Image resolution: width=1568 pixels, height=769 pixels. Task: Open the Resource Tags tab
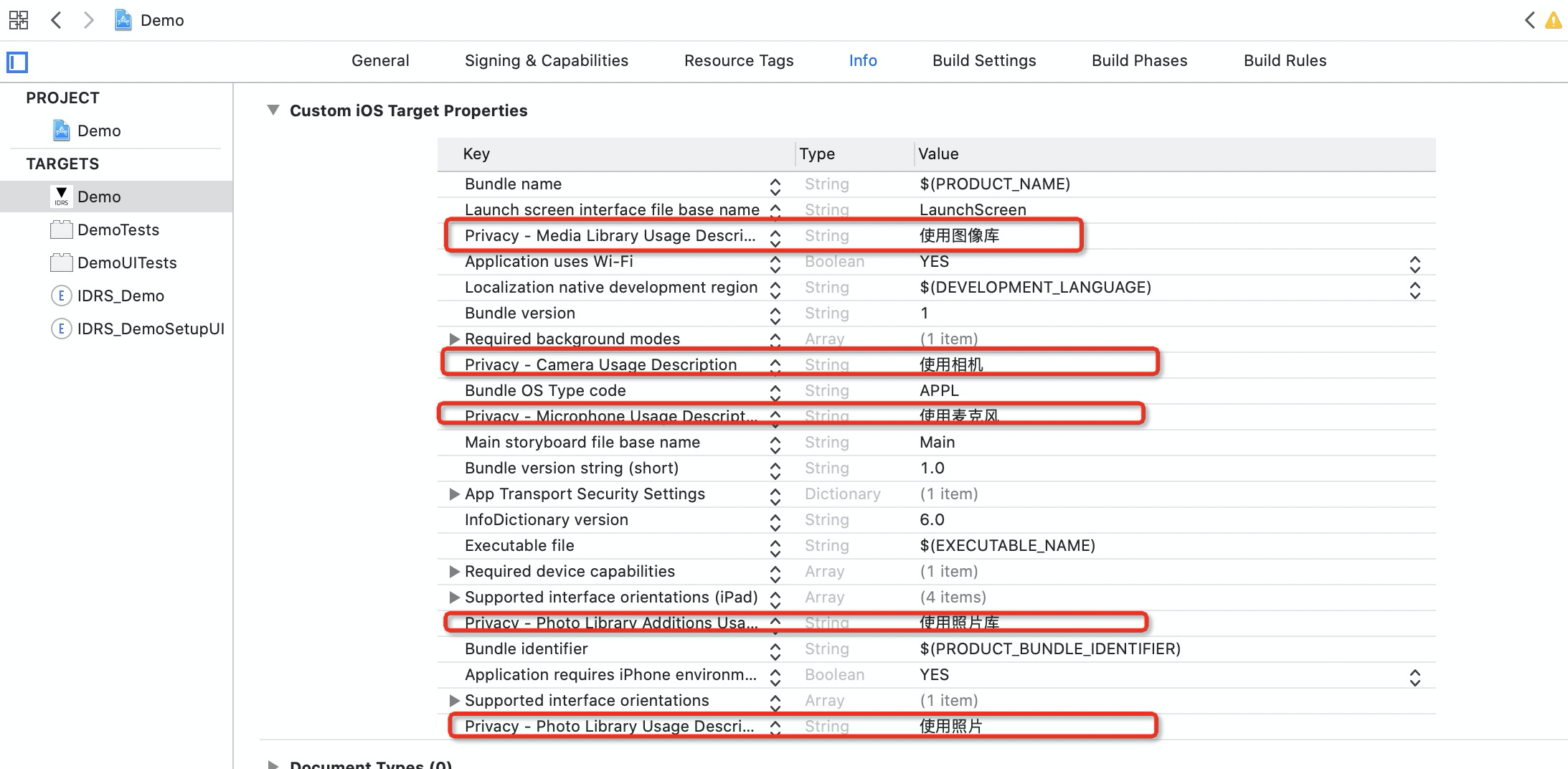pyautogui.click(x=739, y=61)
